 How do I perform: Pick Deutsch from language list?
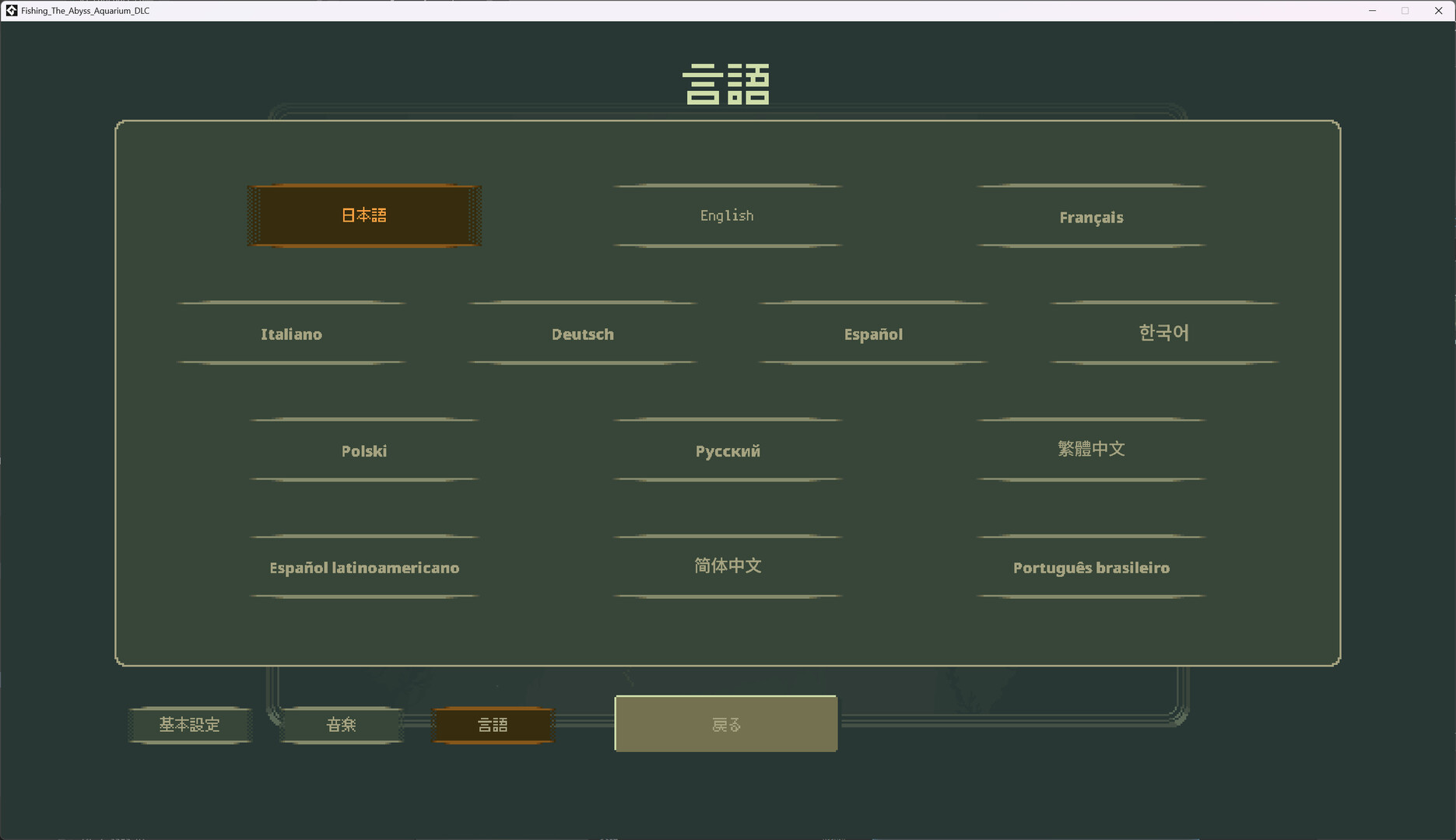tap(582, 334)
